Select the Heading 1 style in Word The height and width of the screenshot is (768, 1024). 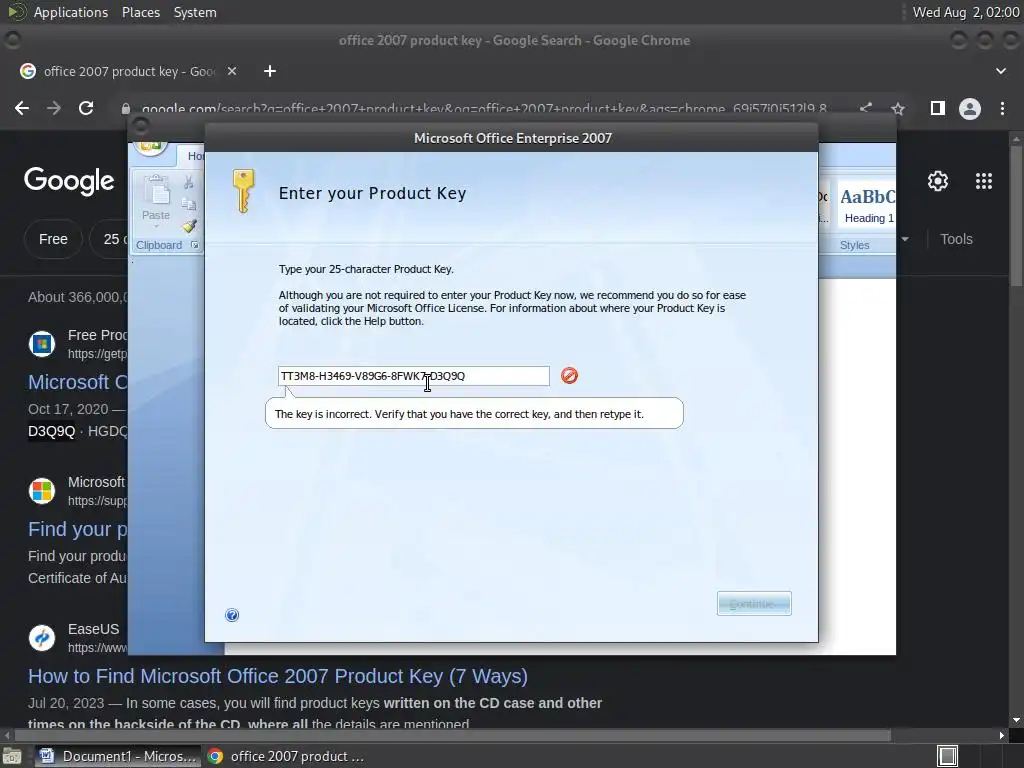pos(867,206)
